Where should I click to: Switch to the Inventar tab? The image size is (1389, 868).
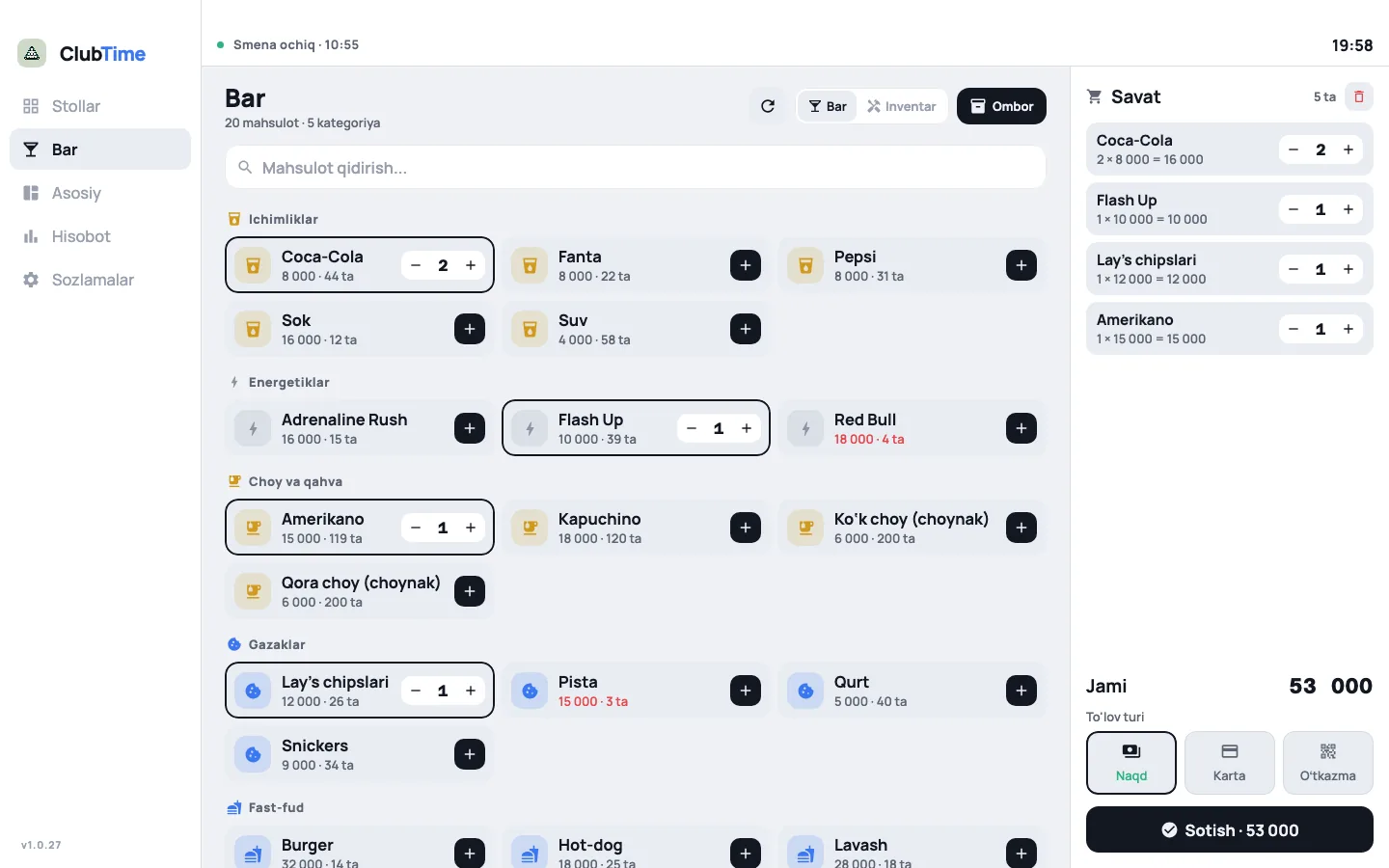coord(902,106)
